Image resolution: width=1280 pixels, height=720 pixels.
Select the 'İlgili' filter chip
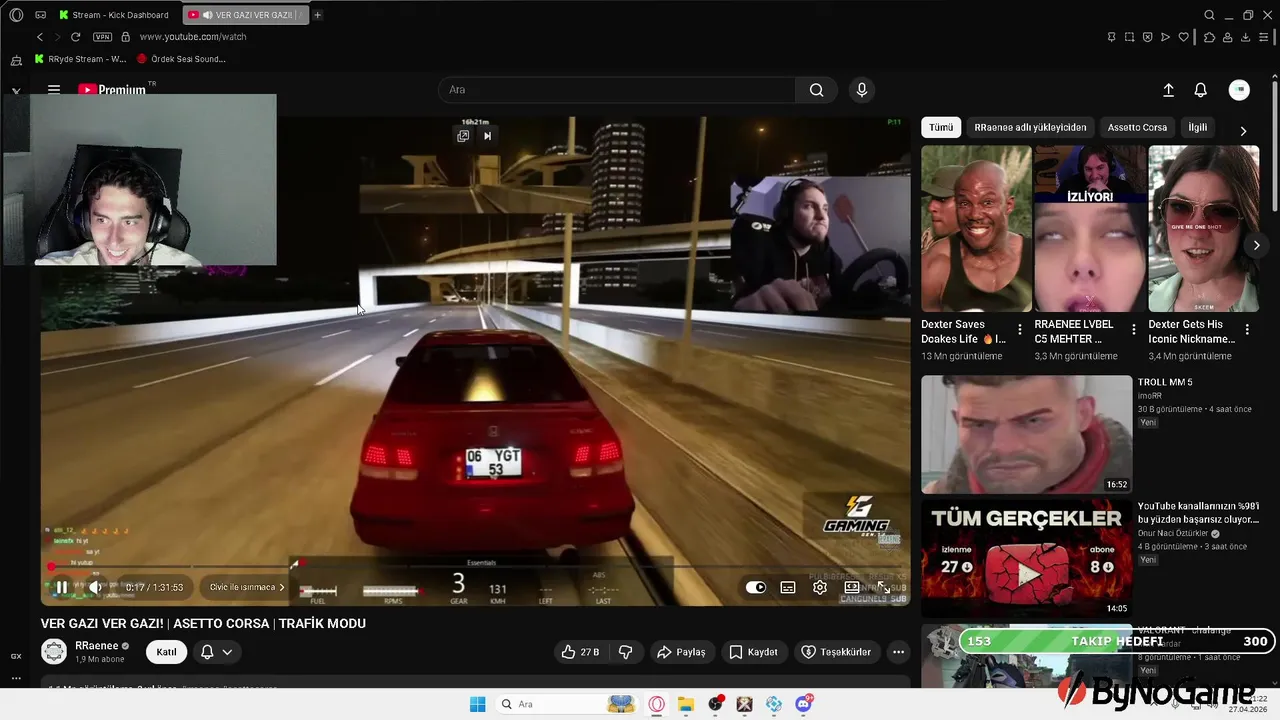tap(1197, 127)
